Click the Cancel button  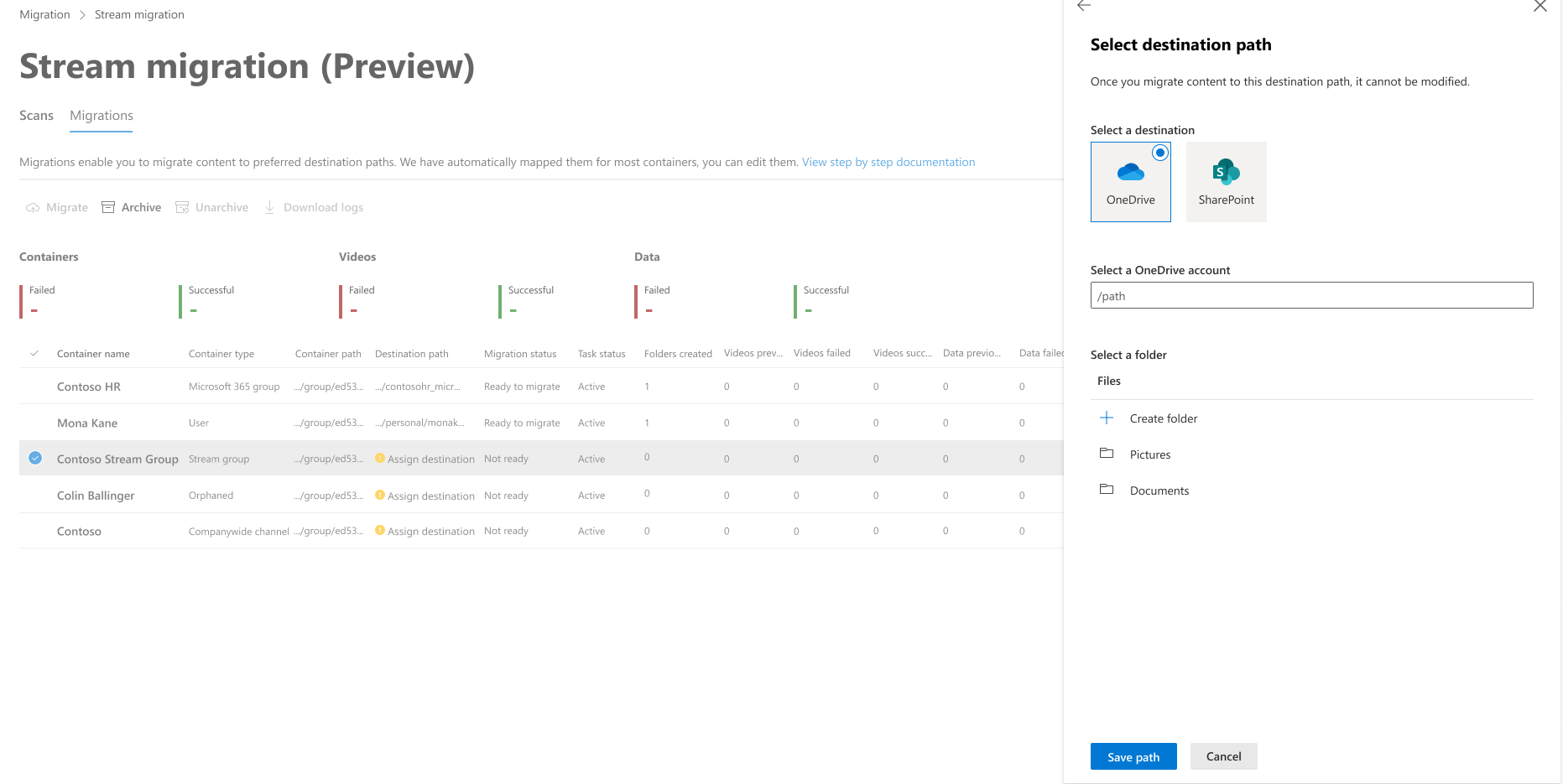[1223, 756]
